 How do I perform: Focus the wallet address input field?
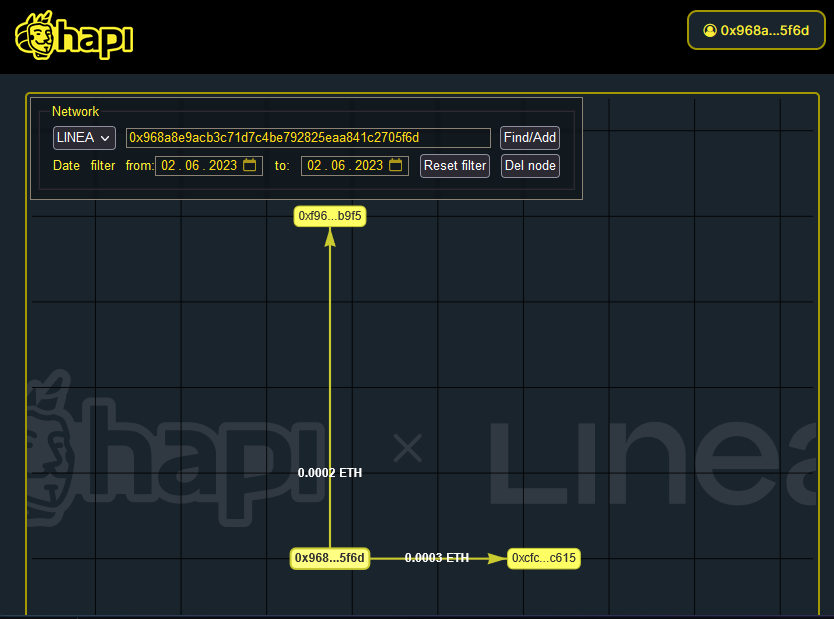click(308, 138)
